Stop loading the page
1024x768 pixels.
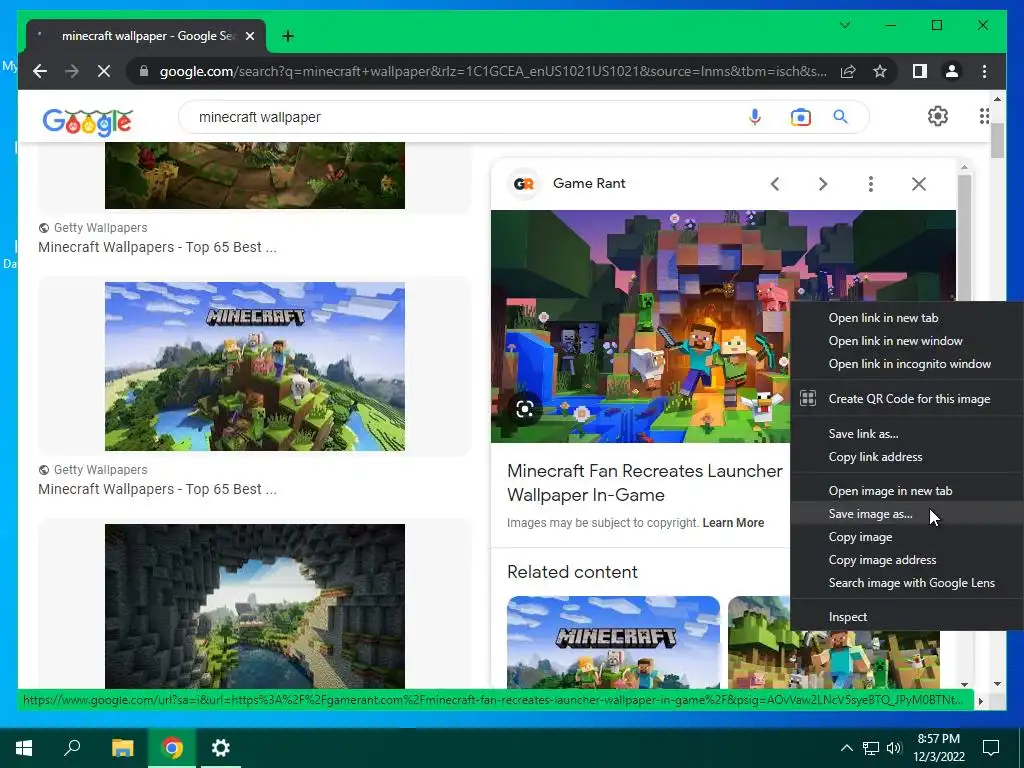coord(104,71)
